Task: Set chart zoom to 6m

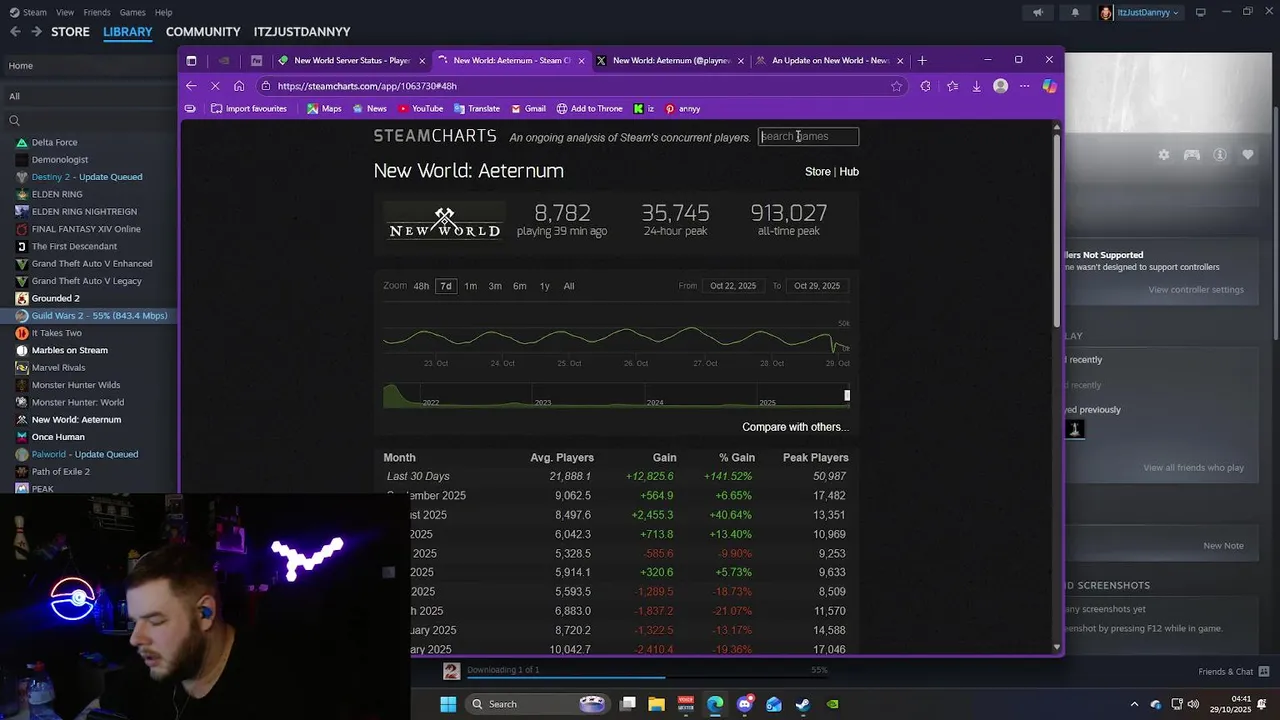Action: (520, 286)
